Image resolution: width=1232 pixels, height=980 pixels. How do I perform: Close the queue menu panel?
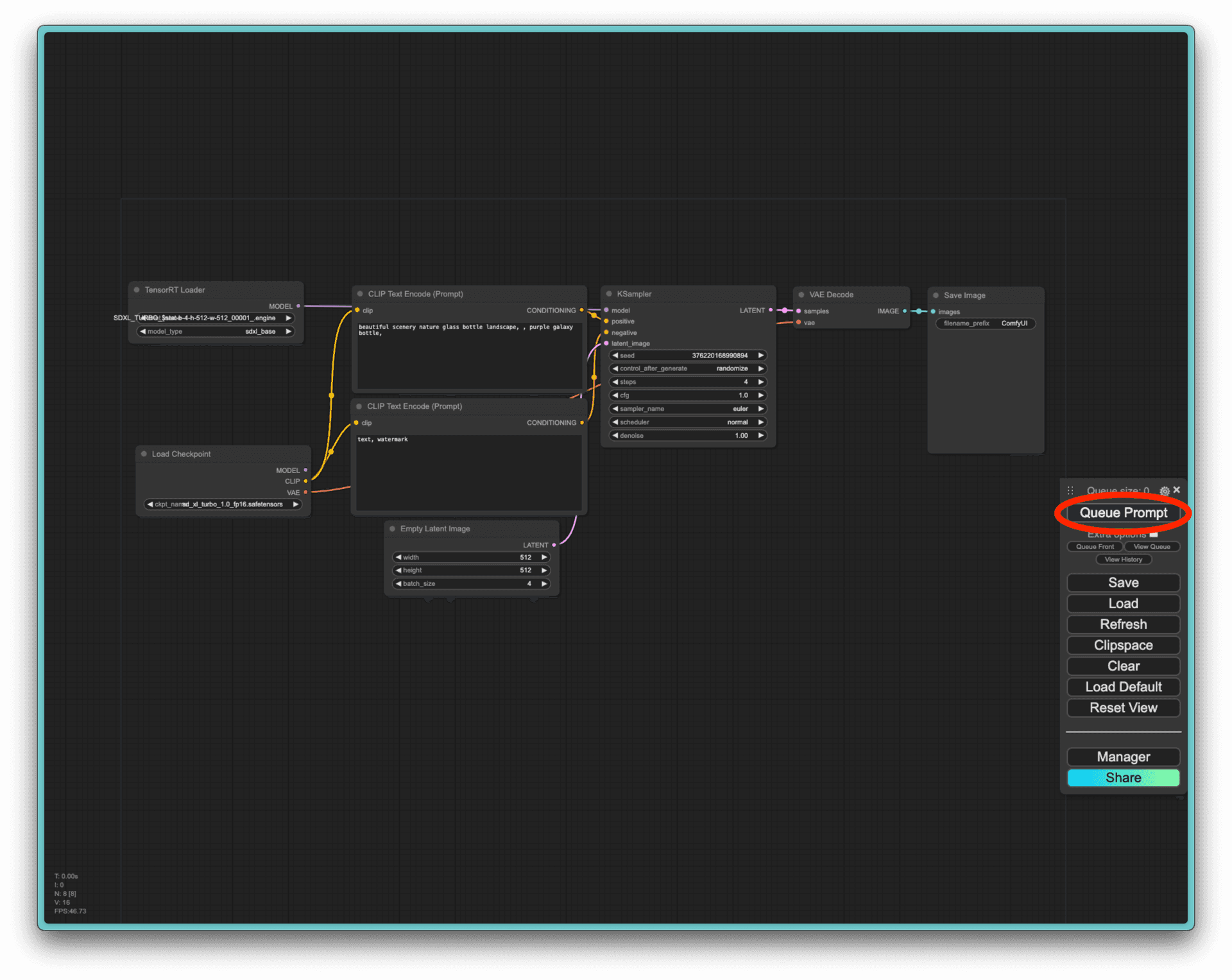(1177, 490)
